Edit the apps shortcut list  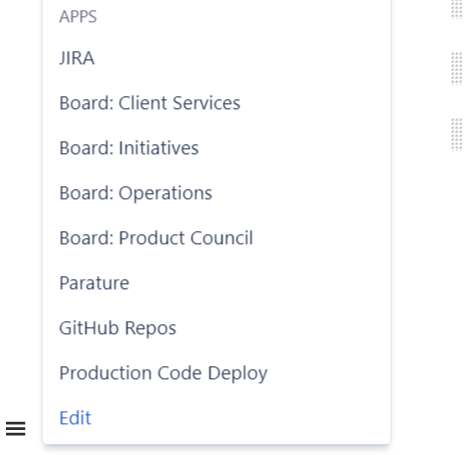75,418
